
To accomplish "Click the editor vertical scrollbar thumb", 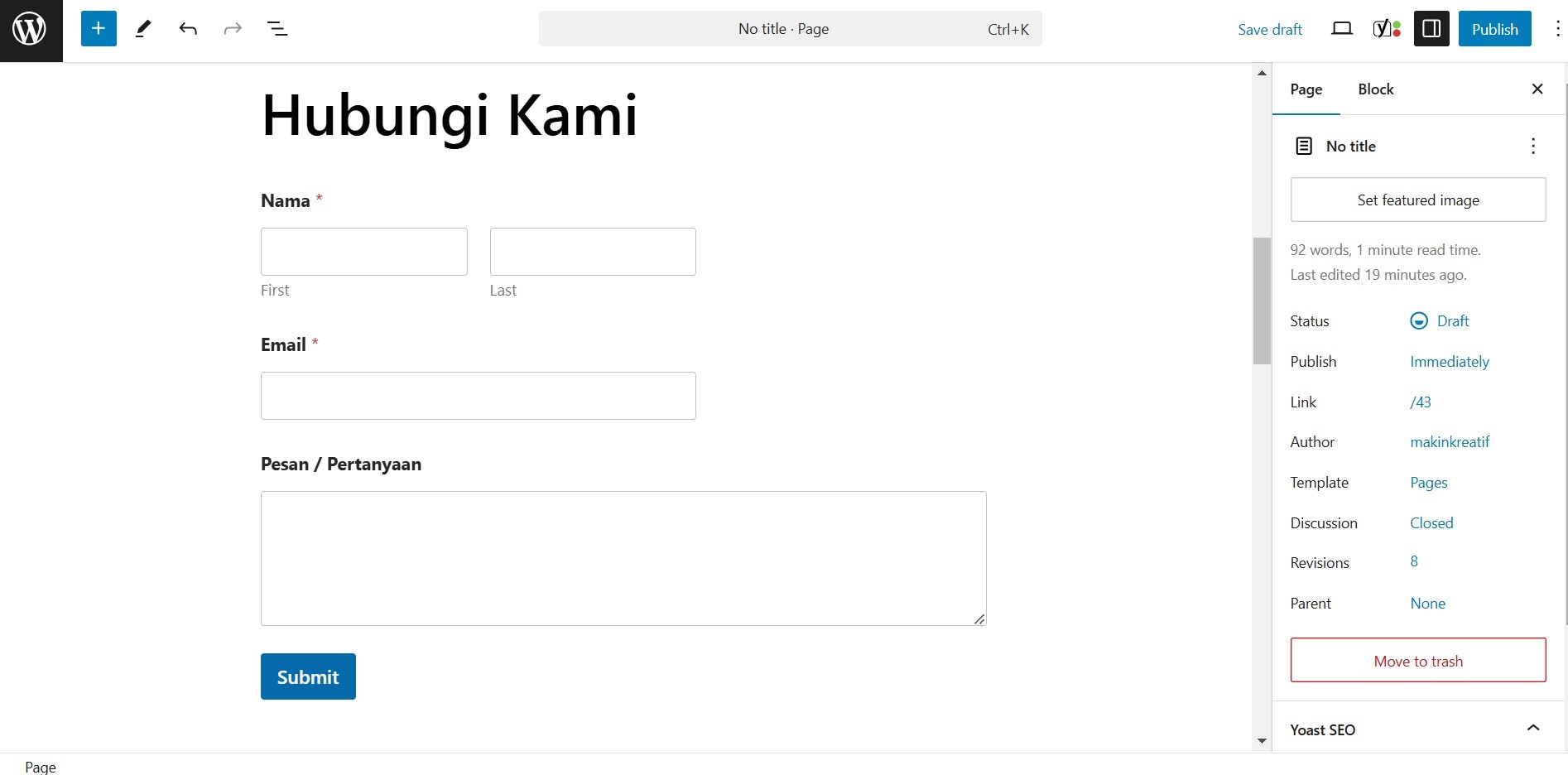I will click(1262, 301).
